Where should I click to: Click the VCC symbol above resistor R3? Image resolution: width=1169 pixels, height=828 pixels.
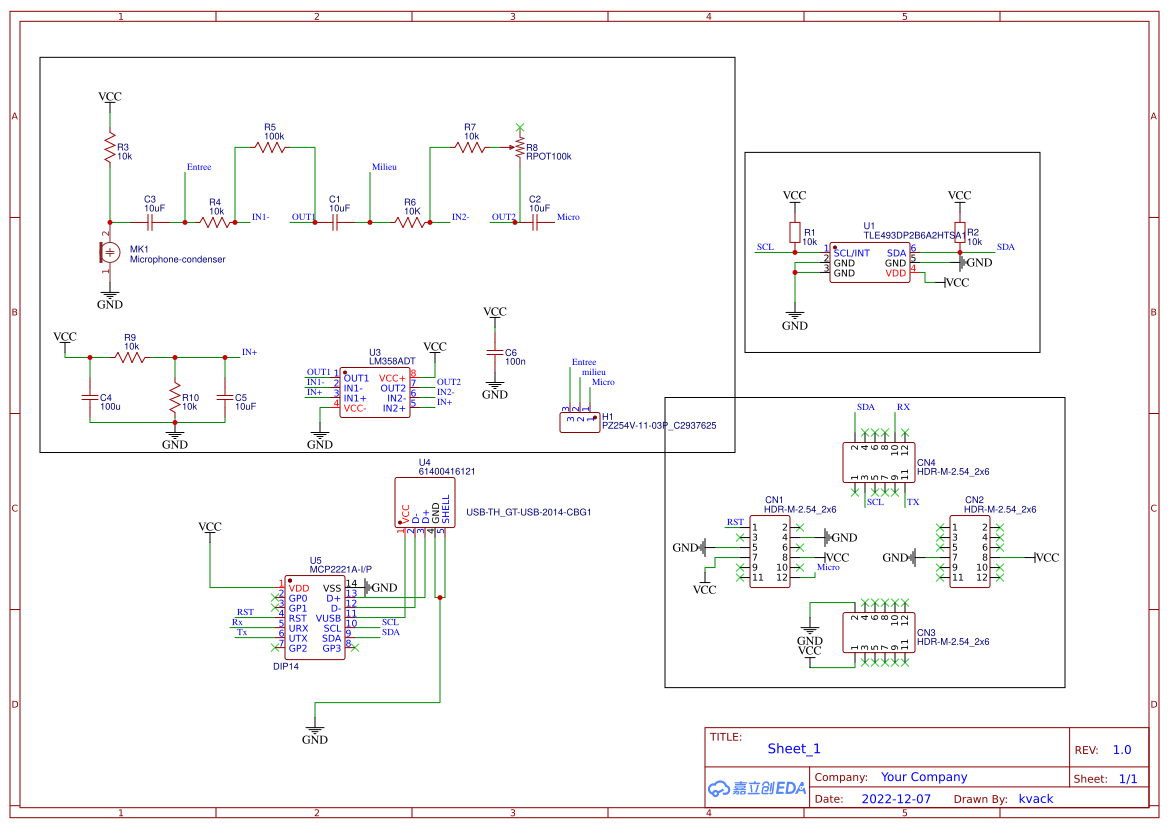point(108,99)
